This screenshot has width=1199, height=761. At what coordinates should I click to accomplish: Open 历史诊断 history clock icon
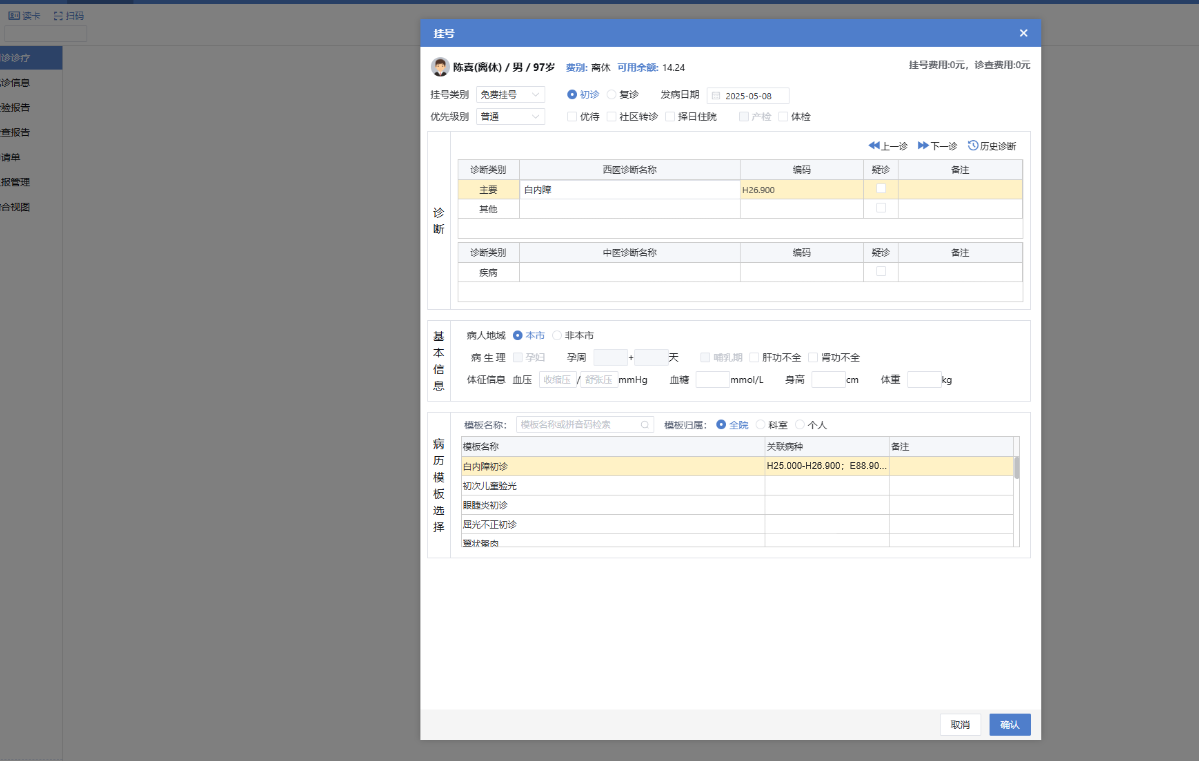tap(973, 146)
